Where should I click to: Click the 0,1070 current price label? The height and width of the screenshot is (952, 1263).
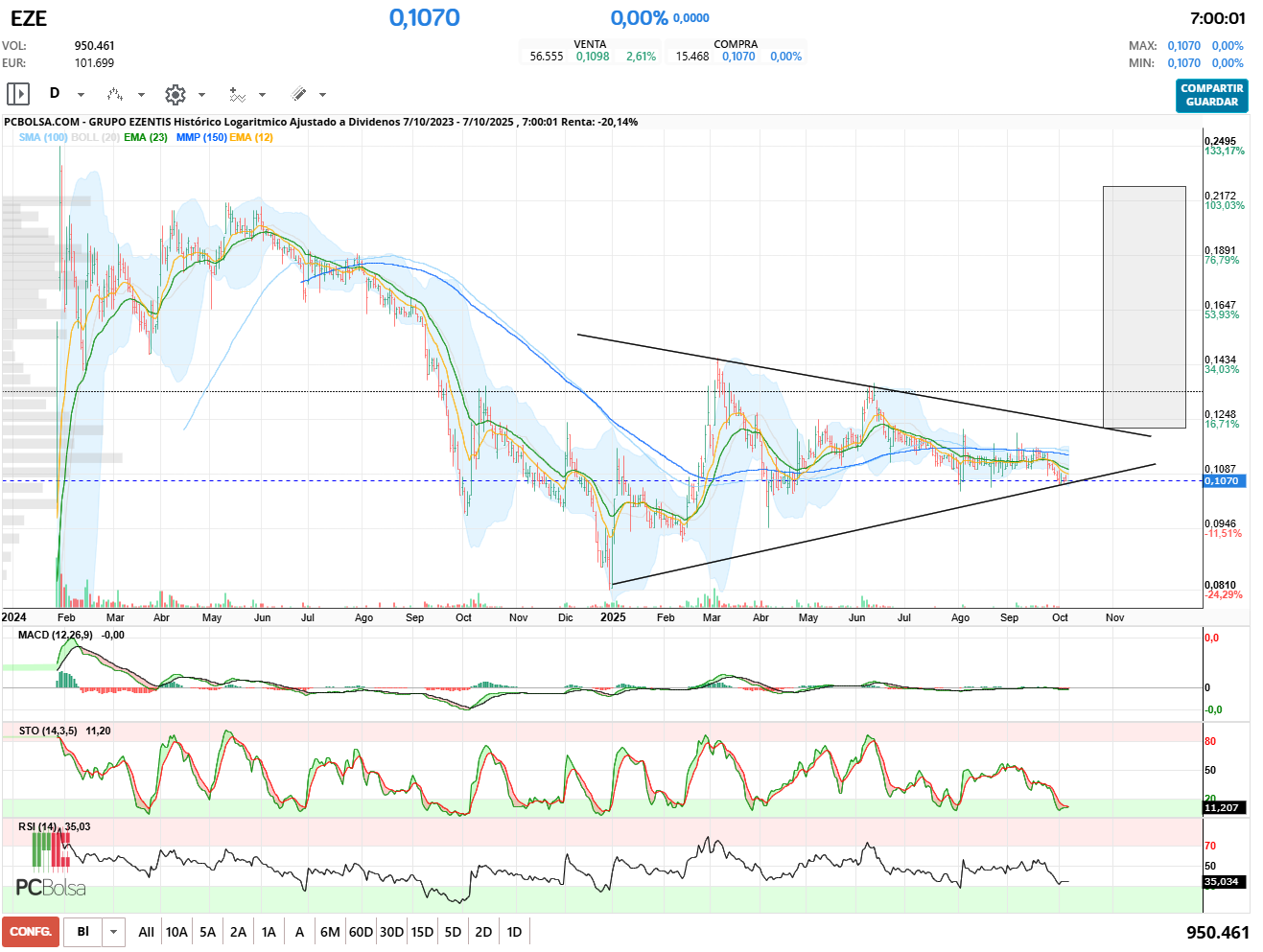[x=1224, y=480]
